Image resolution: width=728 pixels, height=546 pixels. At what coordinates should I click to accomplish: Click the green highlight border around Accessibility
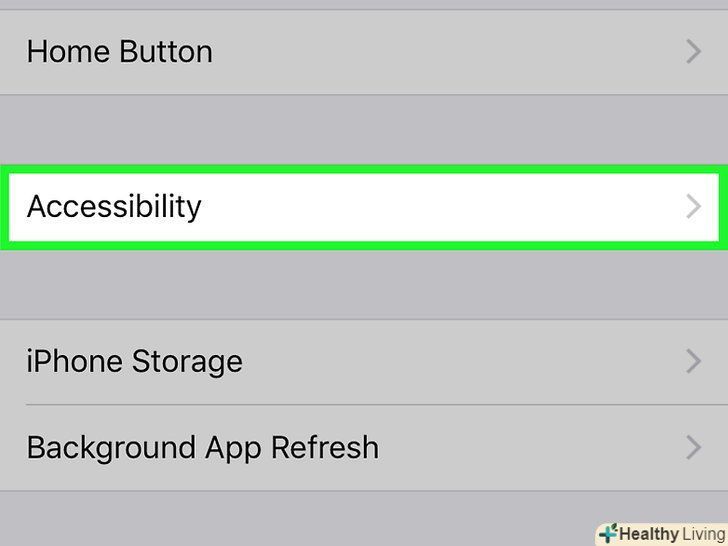[x=362, y=170]
